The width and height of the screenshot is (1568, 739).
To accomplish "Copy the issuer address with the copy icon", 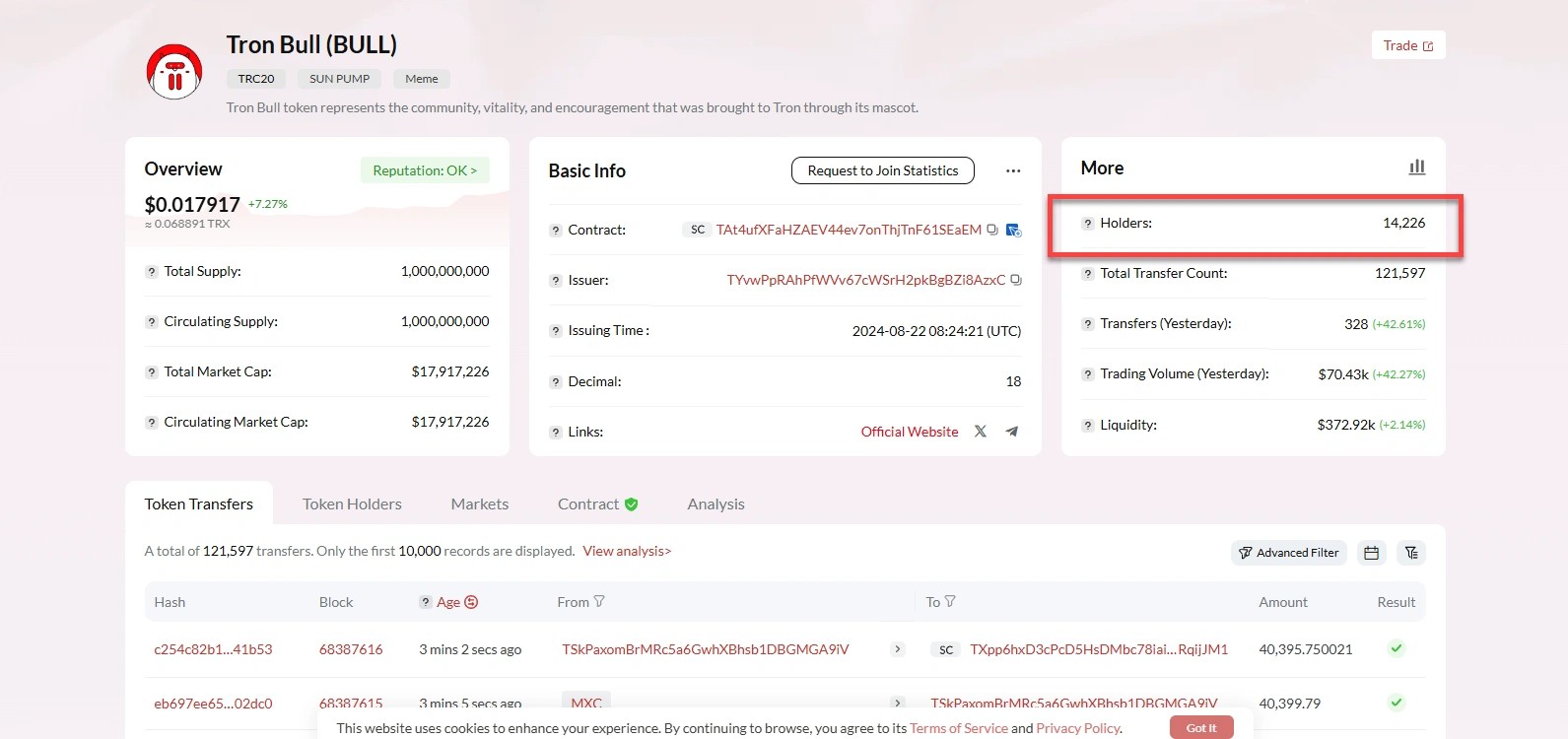I will (1016, 280).
